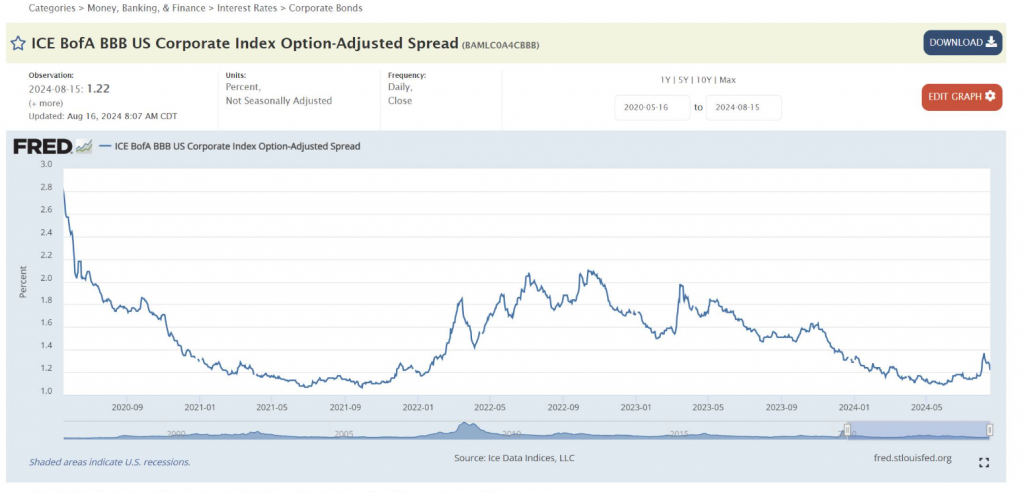
Task: Navigate to Corporate Bonds category
Action: 326,8
